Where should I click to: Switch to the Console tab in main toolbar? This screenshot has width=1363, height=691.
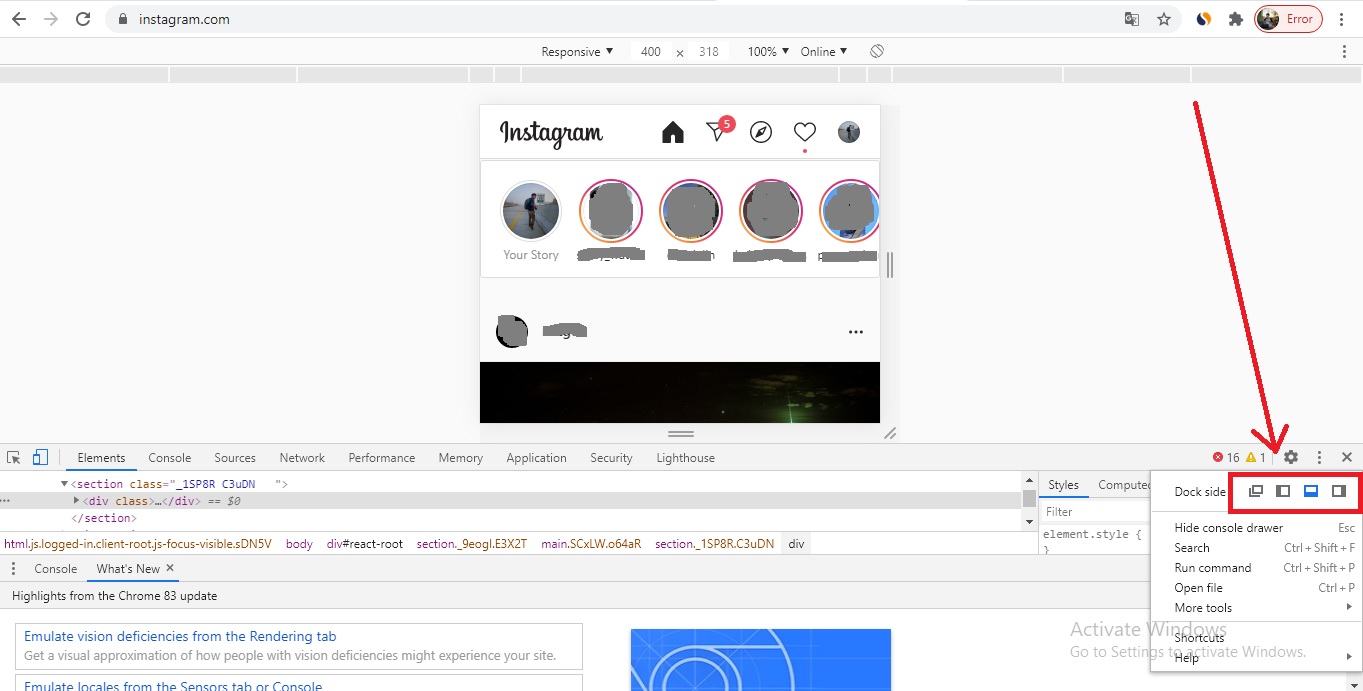[x=170, y=457]
